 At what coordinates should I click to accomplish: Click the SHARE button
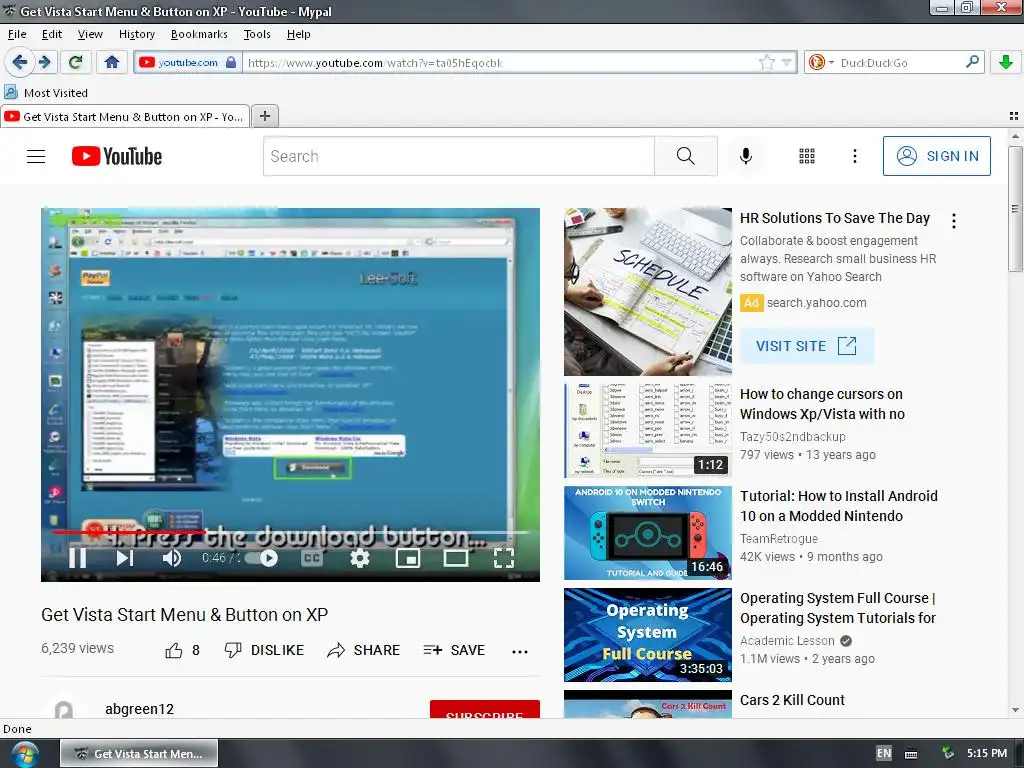[363, 650]
